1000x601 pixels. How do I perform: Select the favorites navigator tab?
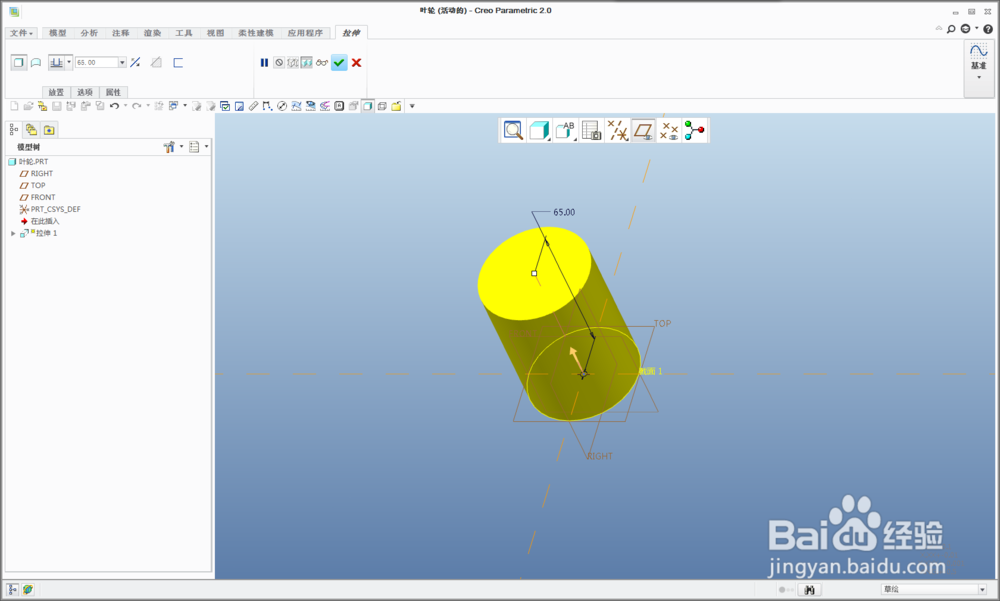49,130
